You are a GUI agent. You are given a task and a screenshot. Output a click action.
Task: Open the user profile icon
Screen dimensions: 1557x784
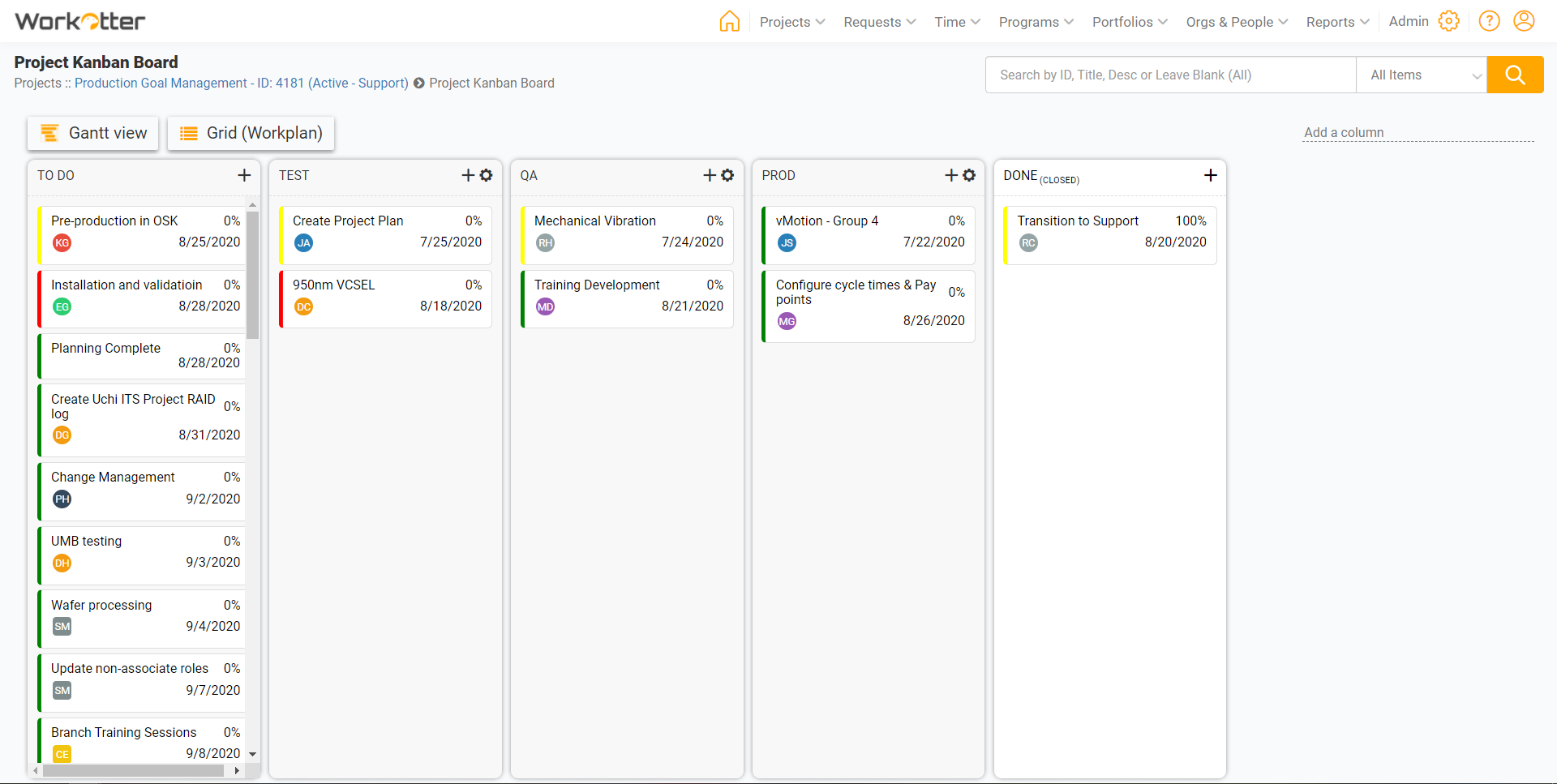click(1524, 21)
